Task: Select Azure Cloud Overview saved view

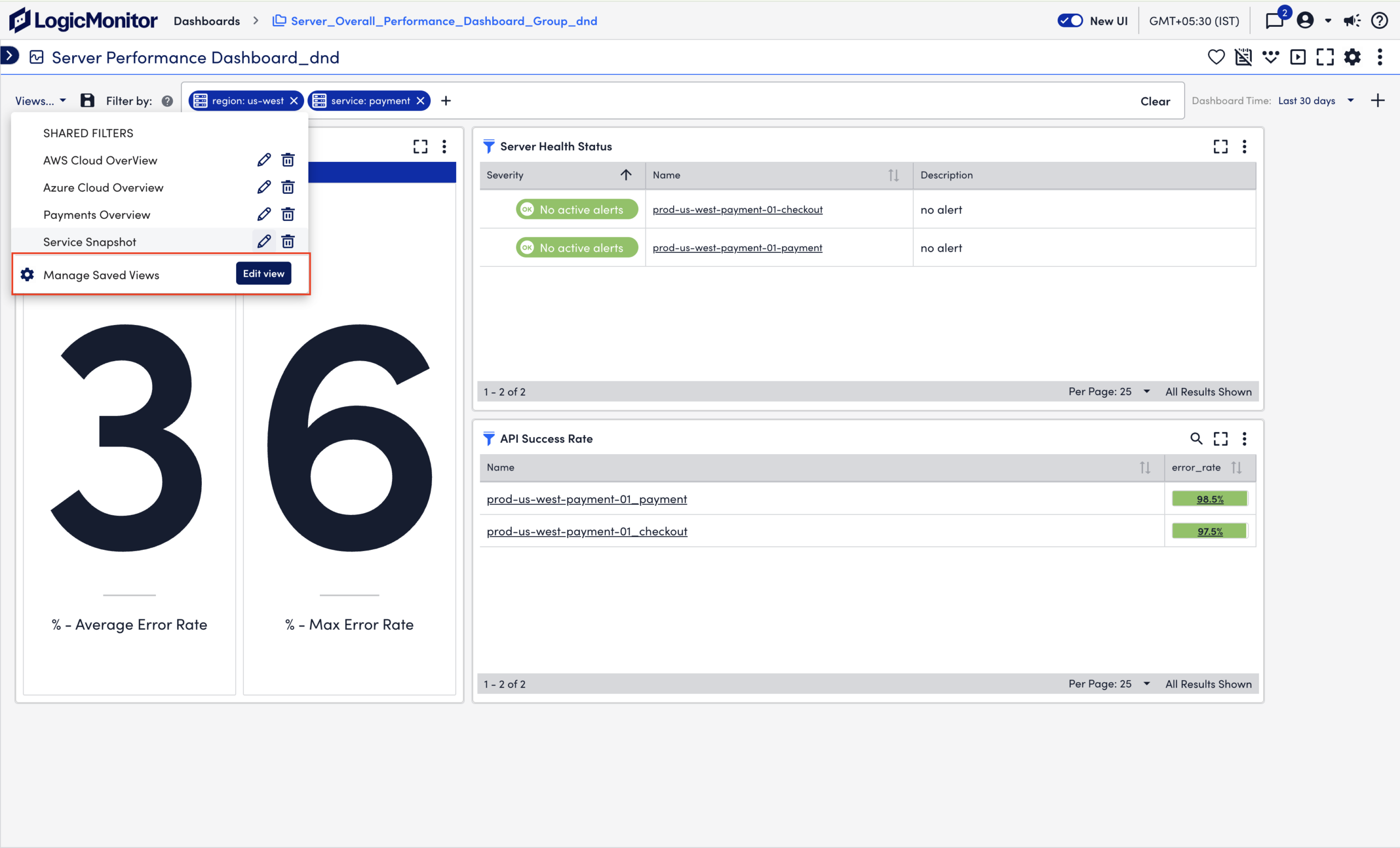Action: click(x=103, y=188)
